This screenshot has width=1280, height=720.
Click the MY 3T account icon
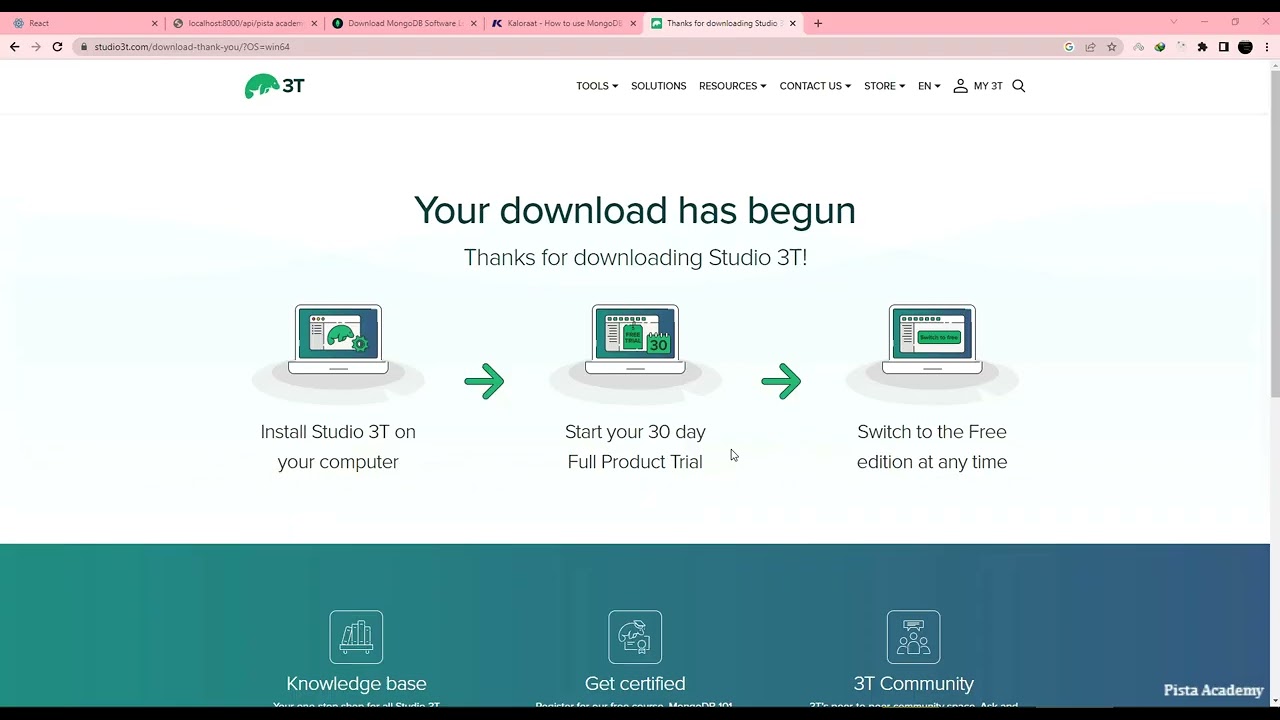coord(960,86)
